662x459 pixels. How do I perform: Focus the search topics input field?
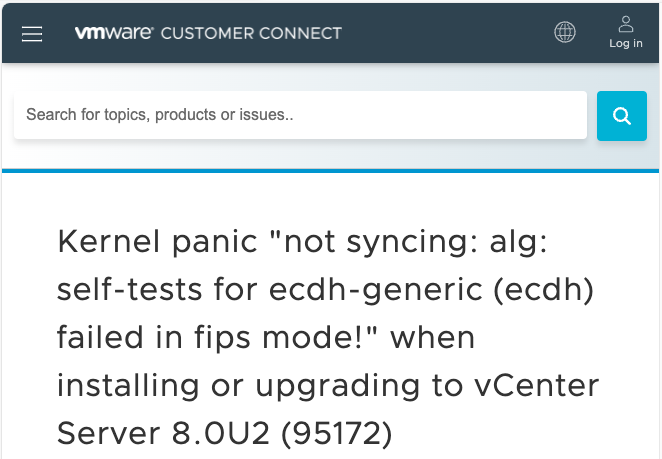click(x=300, y=115)
